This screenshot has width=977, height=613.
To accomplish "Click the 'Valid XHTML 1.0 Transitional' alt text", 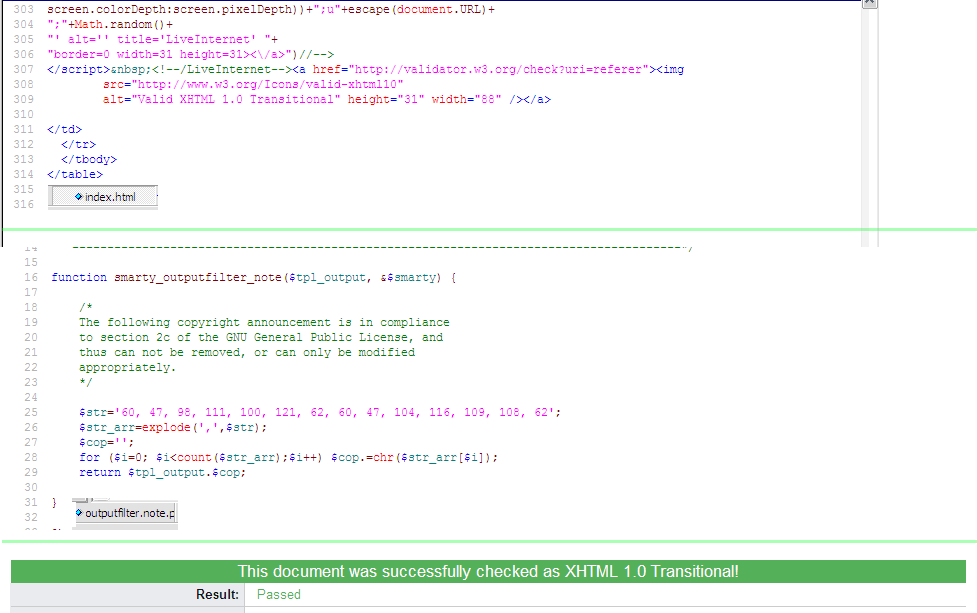I will pyautogui.click(x=236, y=99).
